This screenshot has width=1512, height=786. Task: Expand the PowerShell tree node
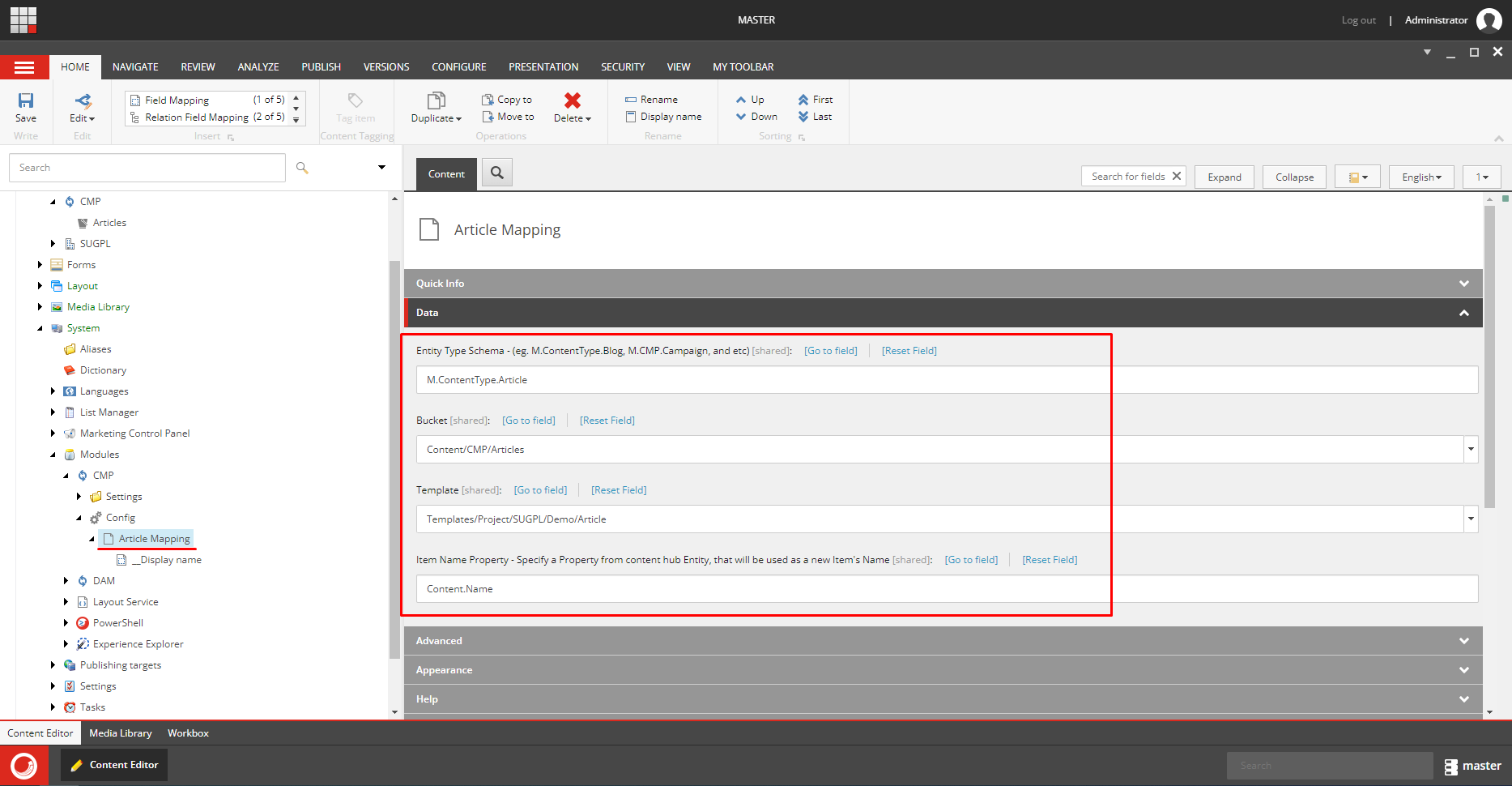click(66, 623)
